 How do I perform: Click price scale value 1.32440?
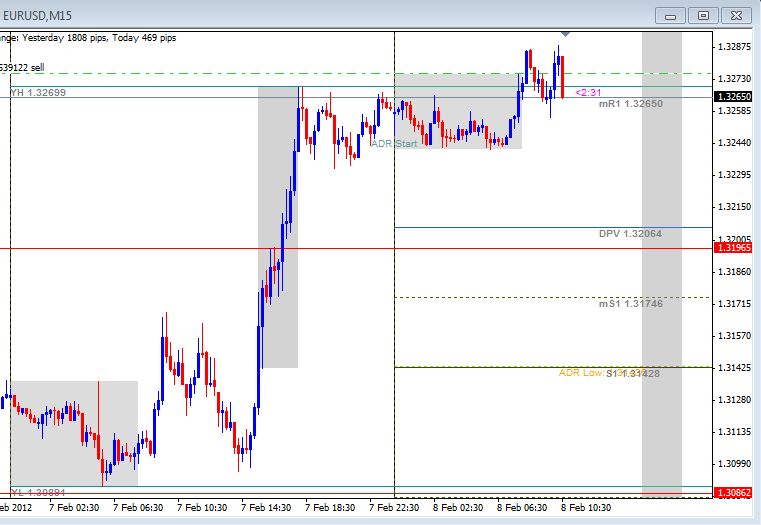(x=734, y=143)
